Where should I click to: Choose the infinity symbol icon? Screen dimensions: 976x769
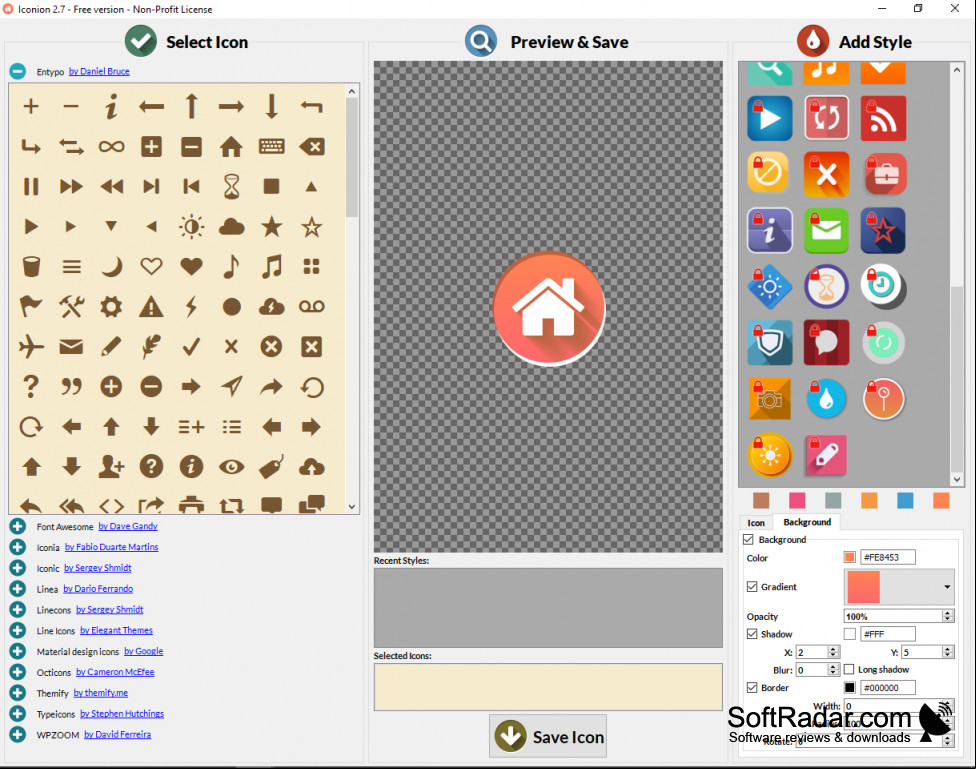coord(111,147)
